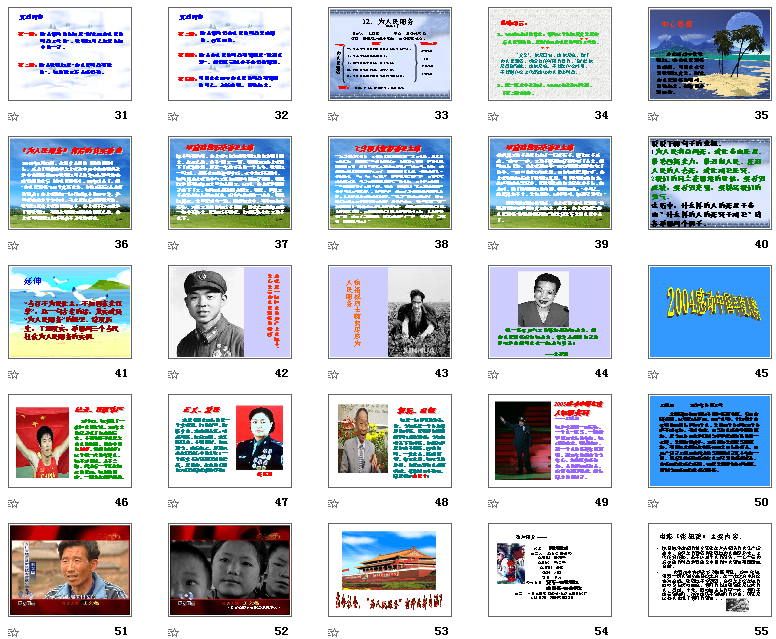Select slide 51 man interview thumbnail

[x=70, y=570]
